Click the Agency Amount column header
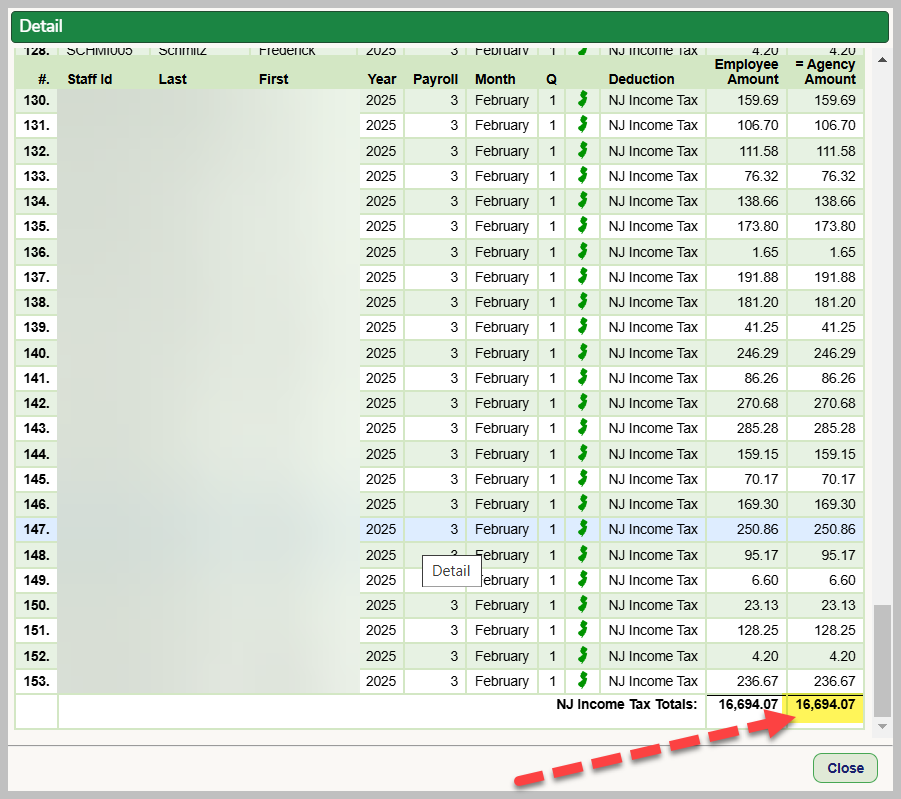 coord(826,72)
